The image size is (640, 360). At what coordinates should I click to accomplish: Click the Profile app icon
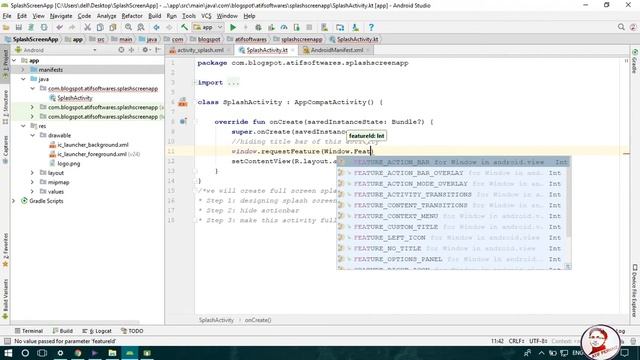284,27
